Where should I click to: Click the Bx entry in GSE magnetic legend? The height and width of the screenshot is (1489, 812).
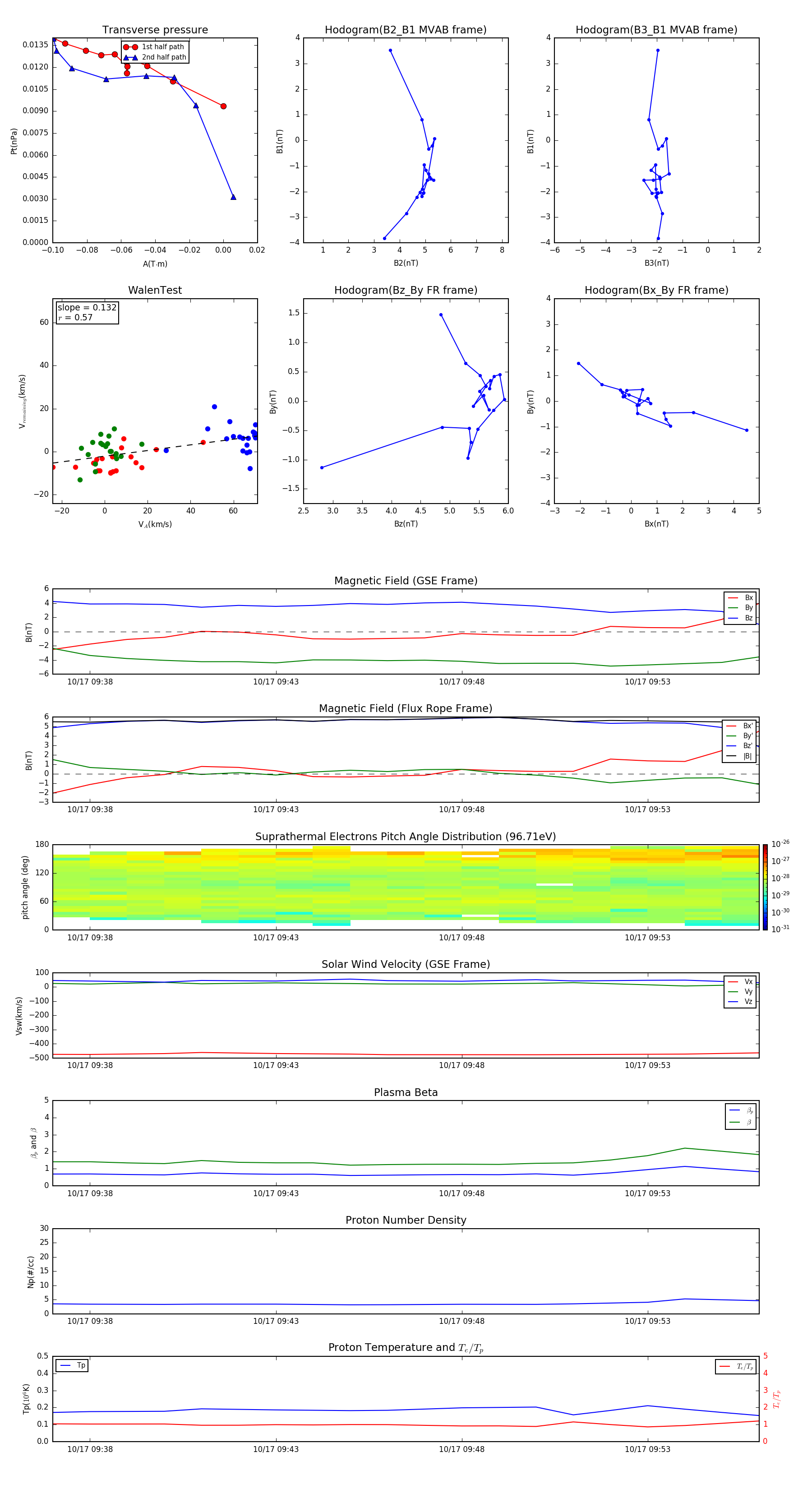pyautogui.click(x=740, y=598)
